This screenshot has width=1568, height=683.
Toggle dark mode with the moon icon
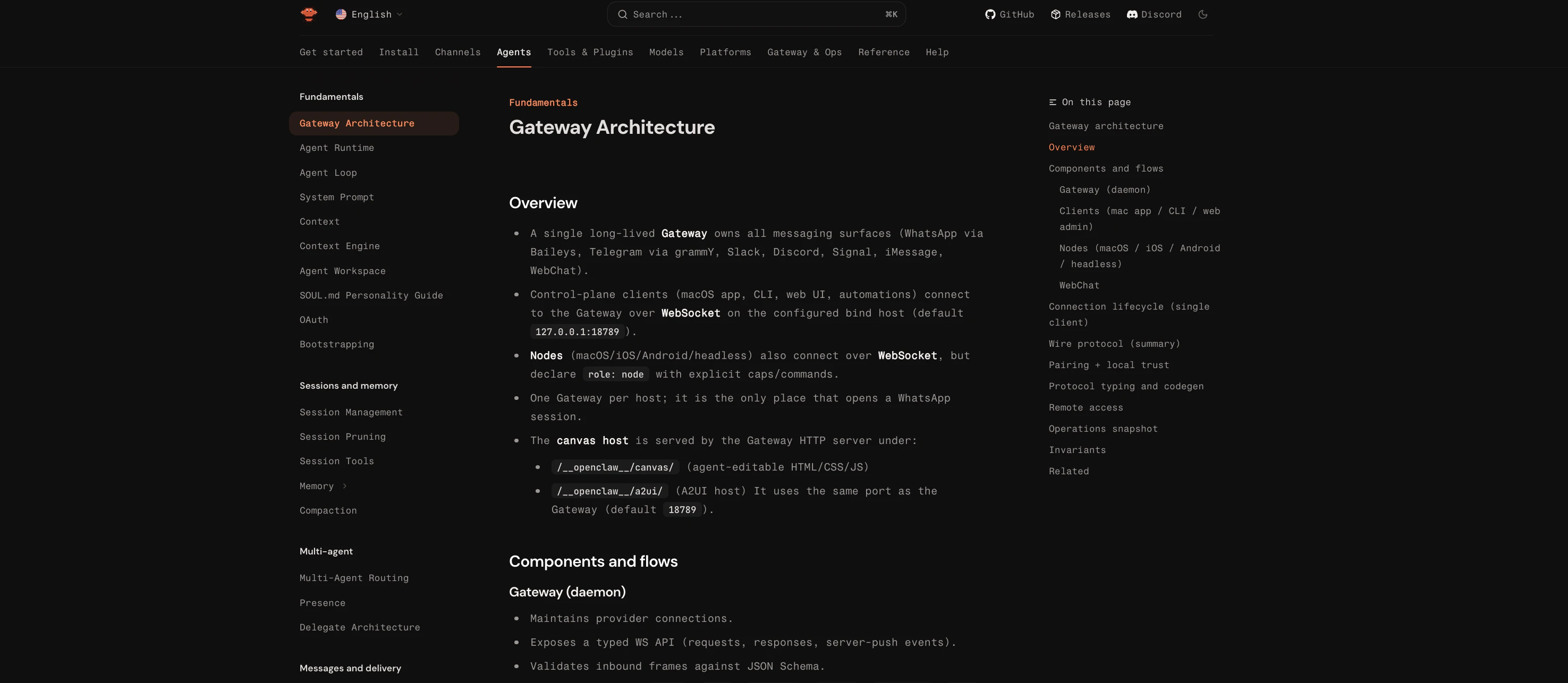pos(1203,14)
